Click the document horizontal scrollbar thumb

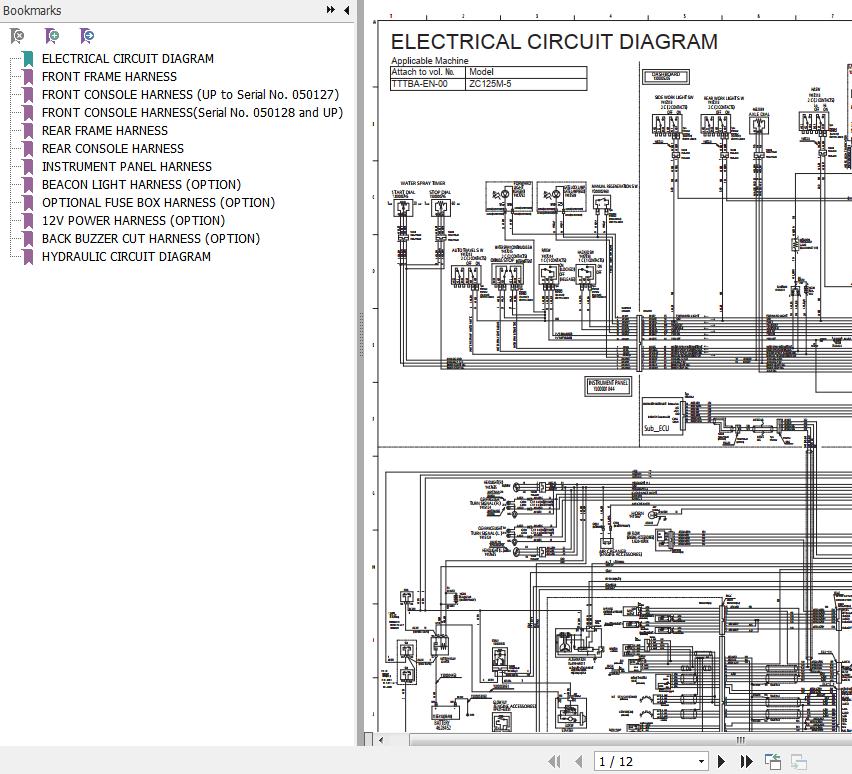(630, 740)
